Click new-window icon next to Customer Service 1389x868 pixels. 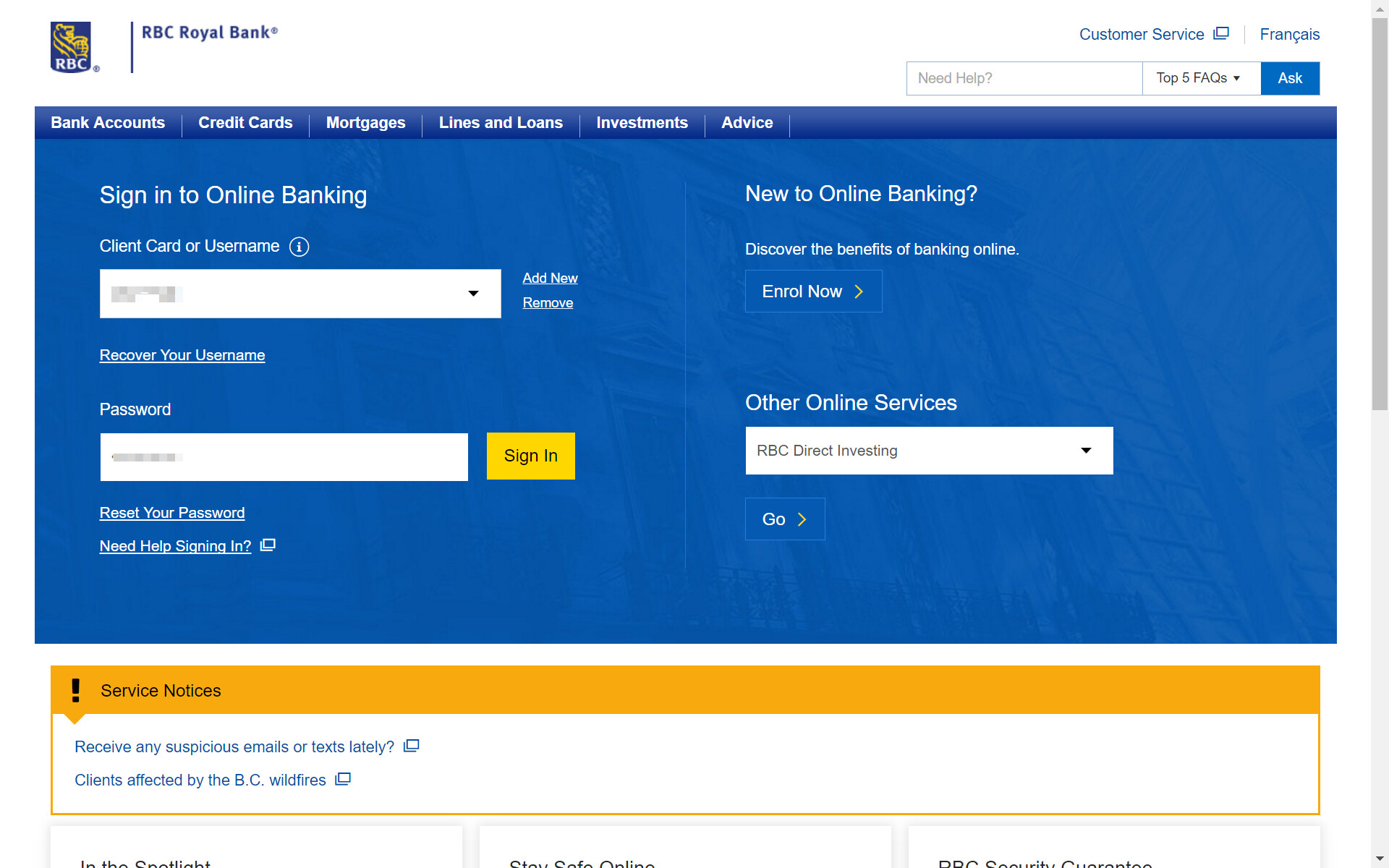(1221, 33)
